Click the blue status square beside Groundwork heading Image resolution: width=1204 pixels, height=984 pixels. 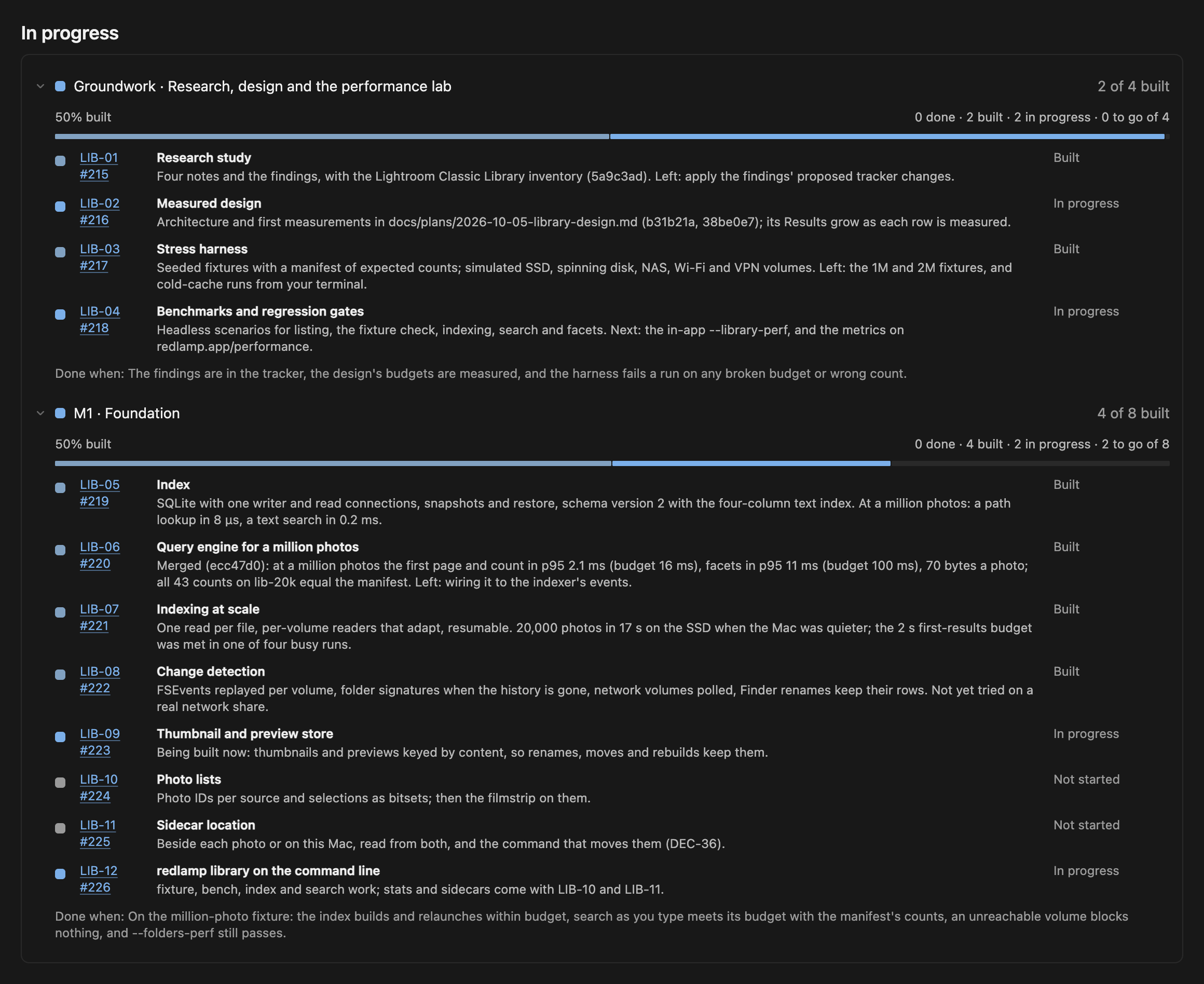coord(60,86)
